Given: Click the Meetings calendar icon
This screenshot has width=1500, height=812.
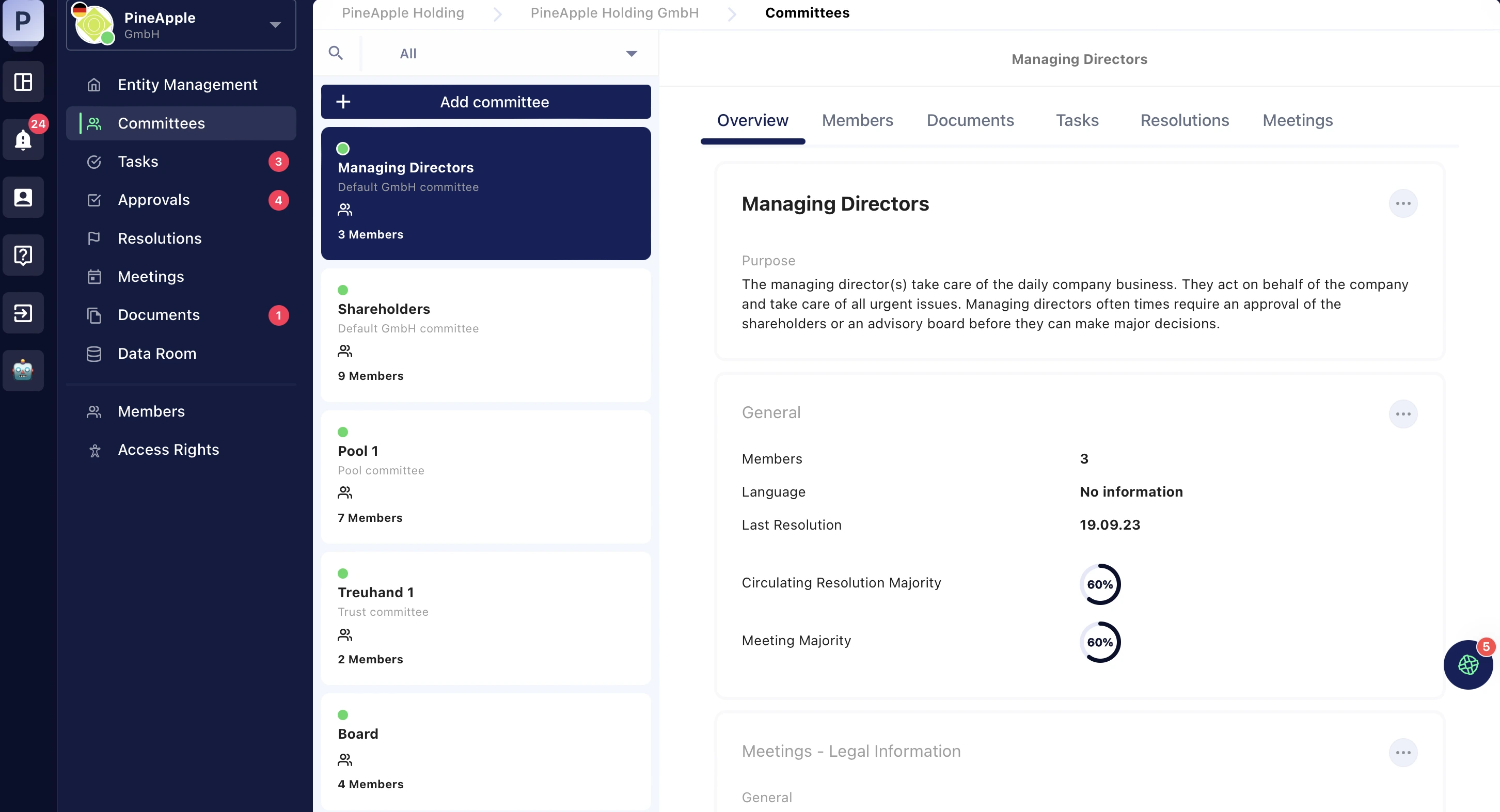Looking at the screenshot, I should click(x=94, y=277).
